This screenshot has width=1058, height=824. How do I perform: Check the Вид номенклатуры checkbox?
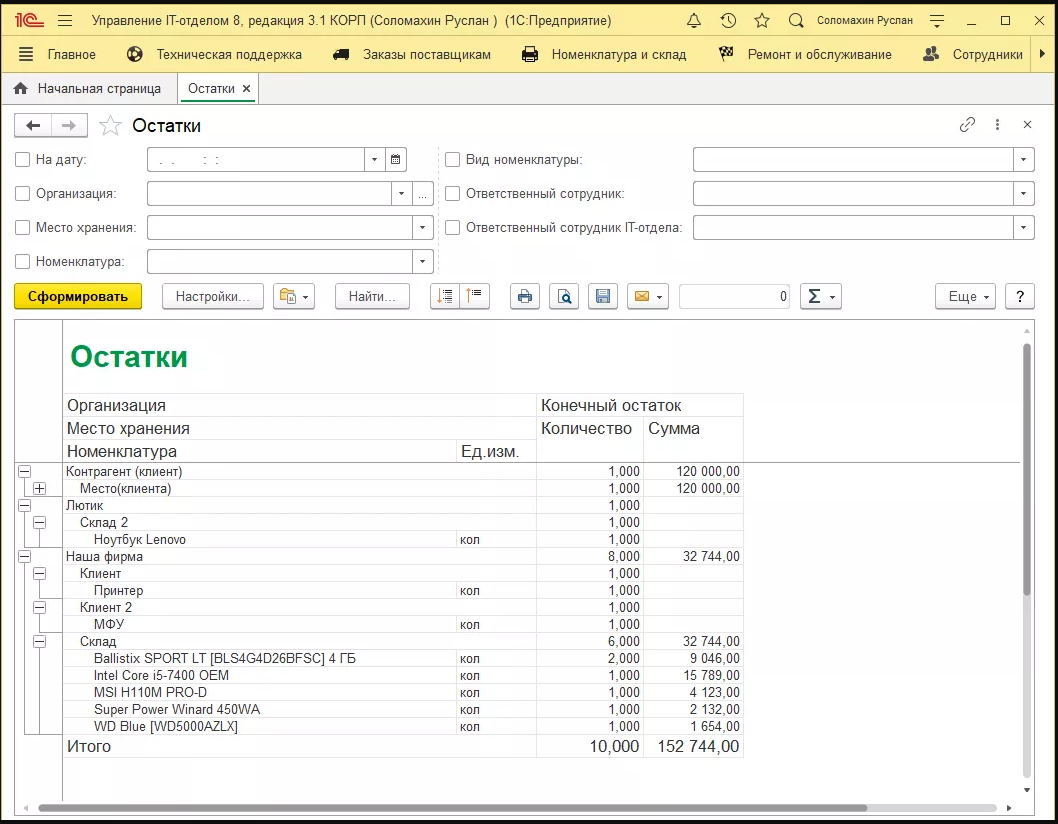tap(452, 159)
